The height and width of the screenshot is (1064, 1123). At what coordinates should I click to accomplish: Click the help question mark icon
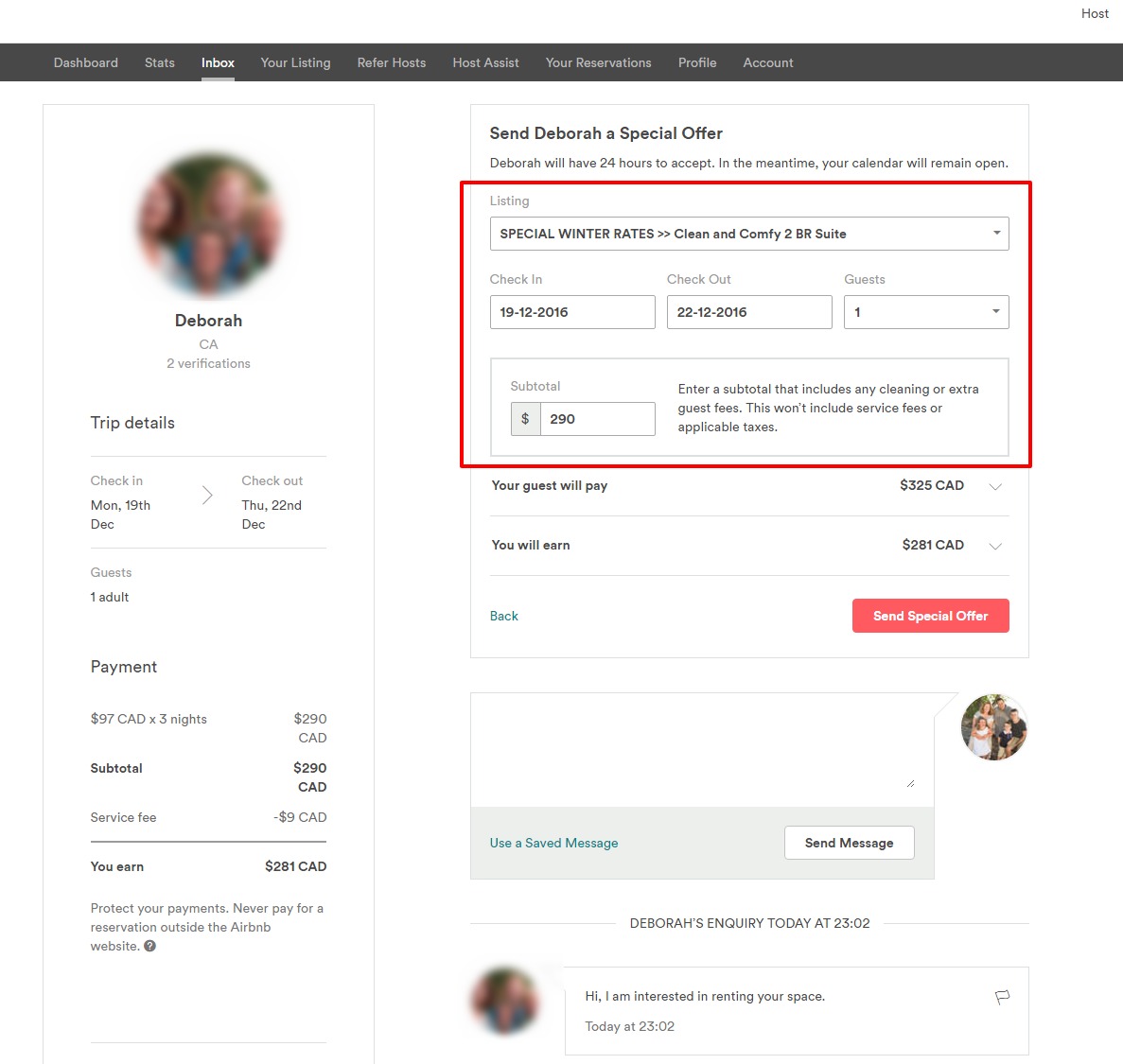click(x=149, y=946)
